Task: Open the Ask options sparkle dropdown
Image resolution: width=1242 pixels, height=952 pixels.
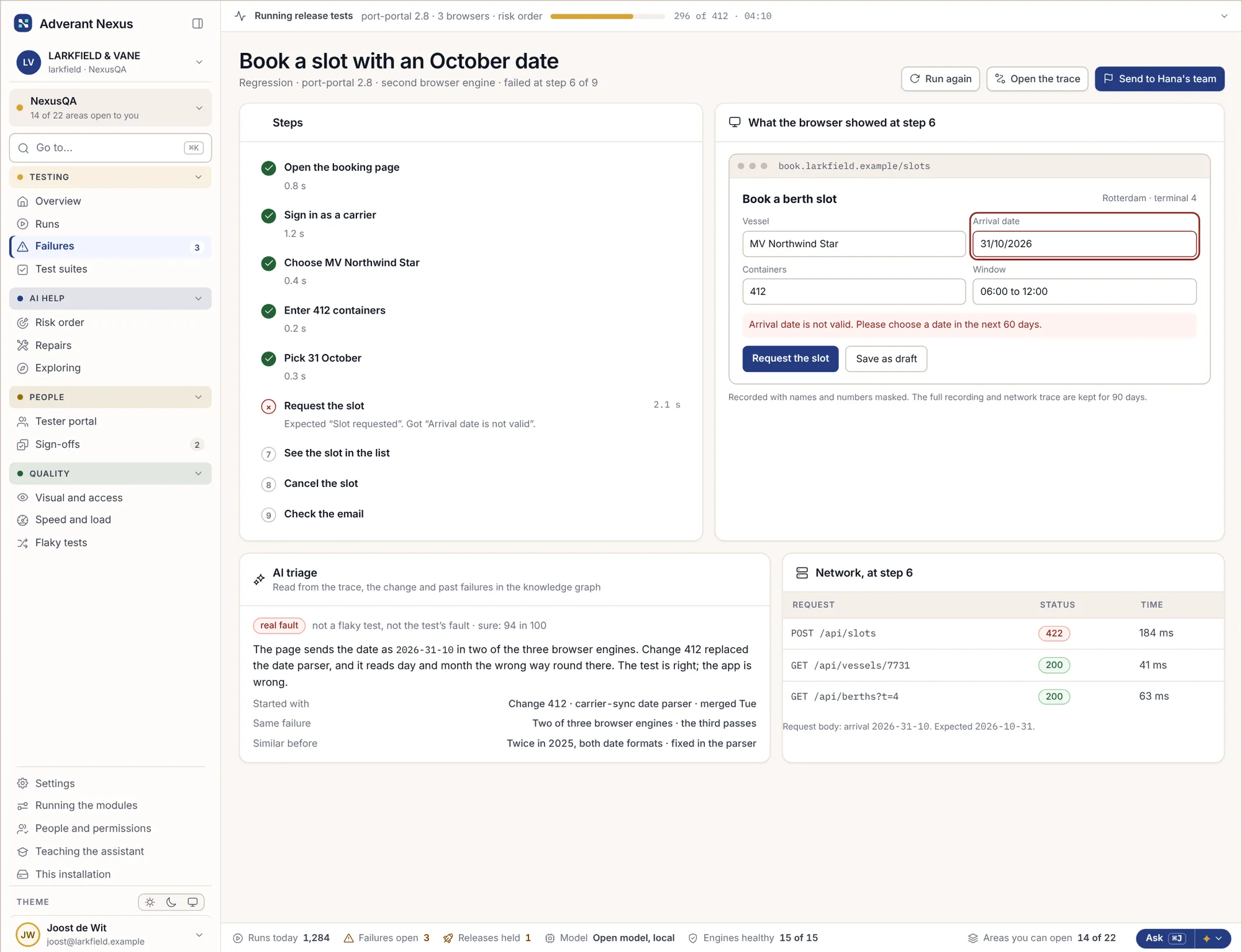Action: coord(1212,938)
